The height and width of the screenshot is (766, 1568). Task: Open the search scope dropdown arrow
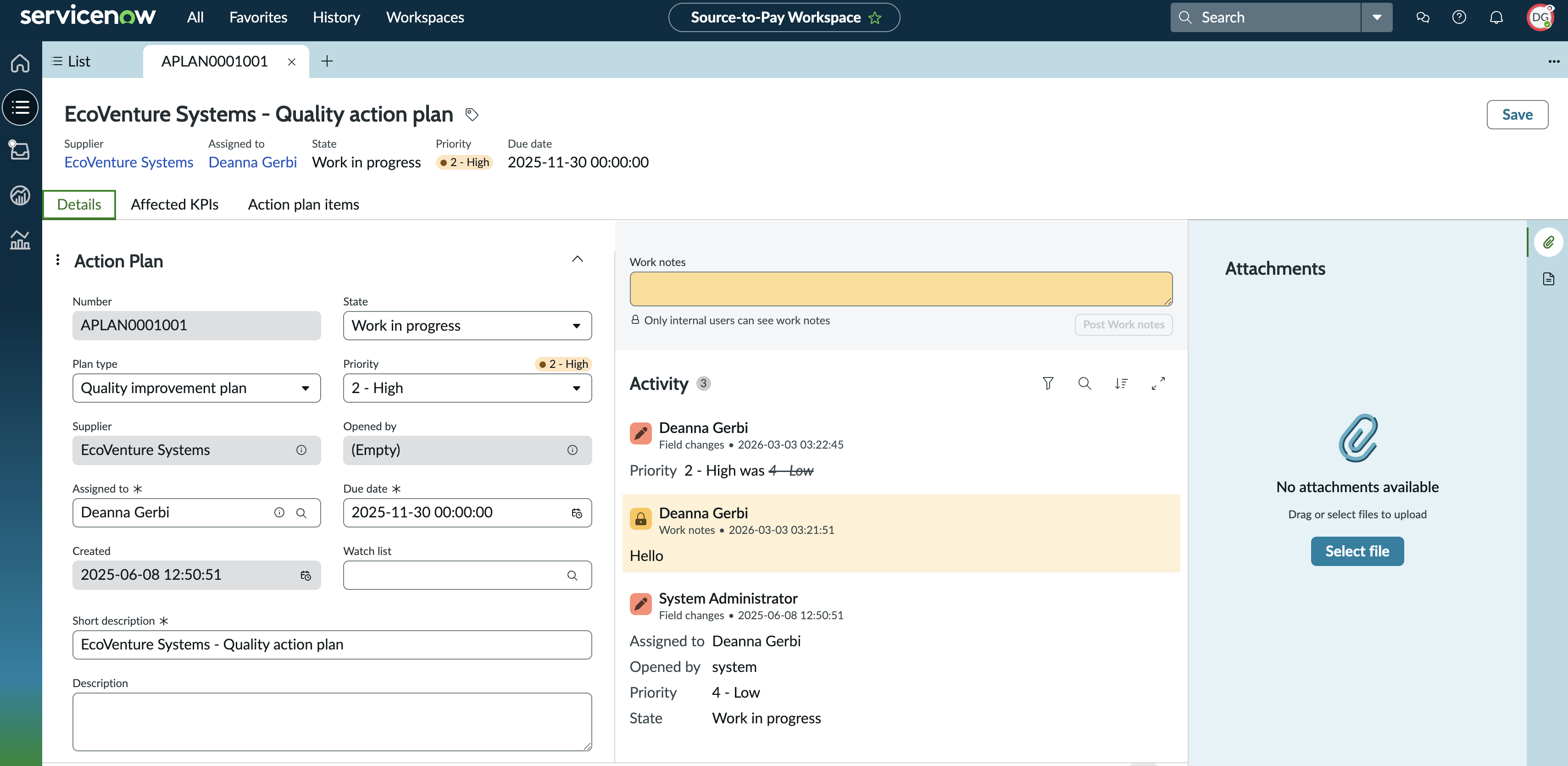1377,17
